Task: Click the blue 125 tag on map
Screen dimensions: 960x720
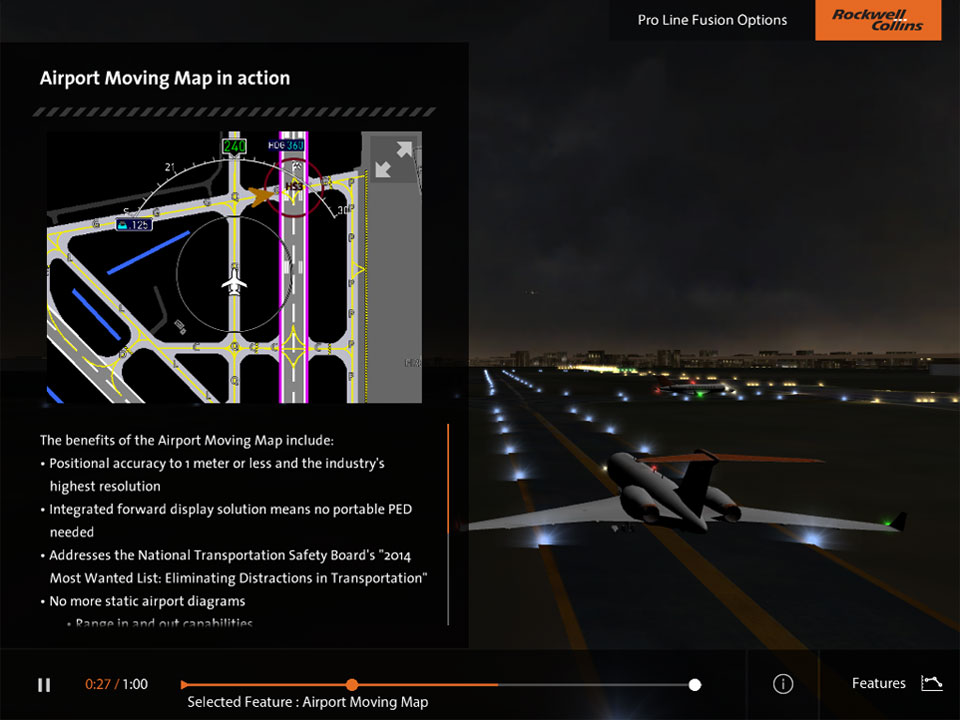Action: point(133,225)
